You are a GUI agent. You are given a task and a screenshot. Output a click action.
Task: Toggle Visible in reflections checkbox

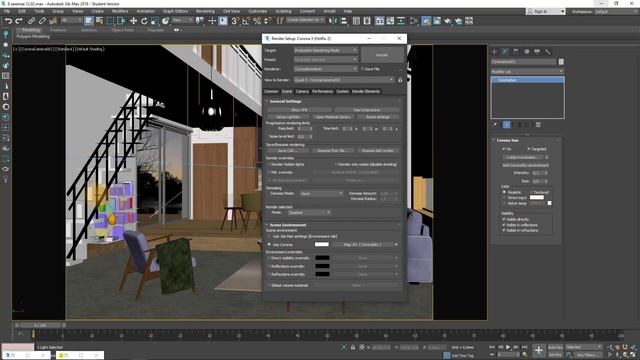(x=504, y=225)
